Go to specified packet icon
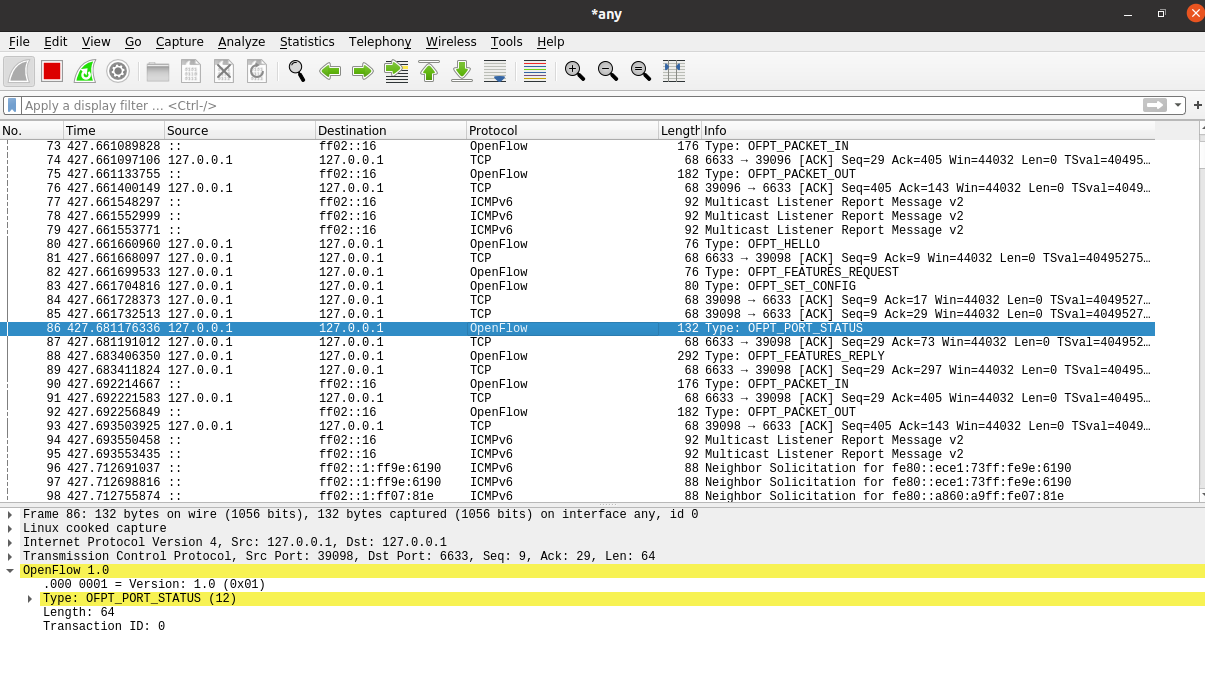 (x=396, y=71)
